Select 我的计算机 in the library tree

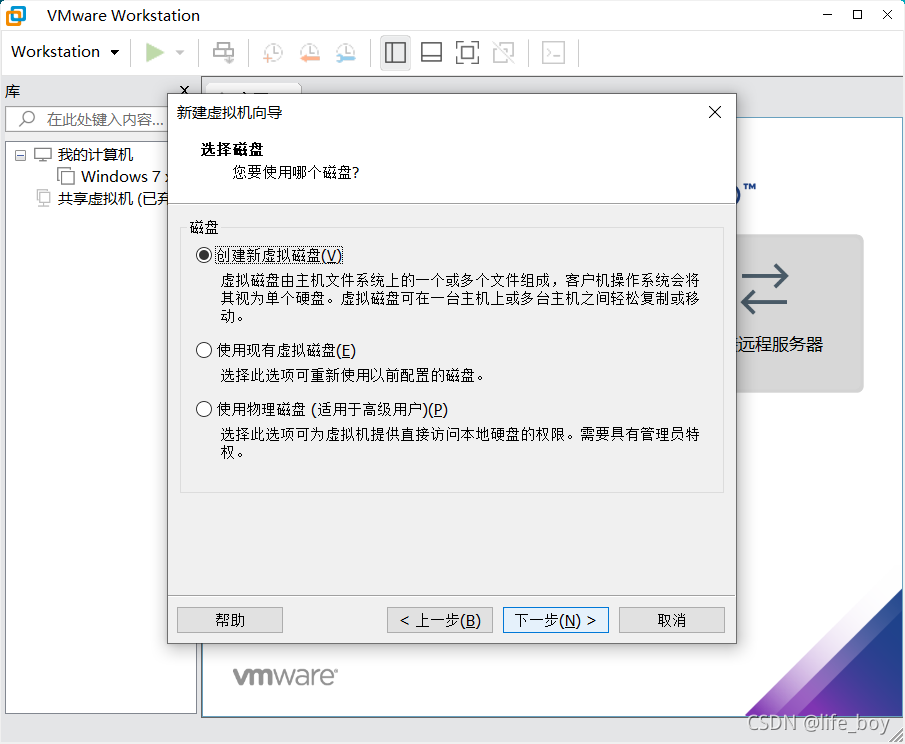click(95, 155)
